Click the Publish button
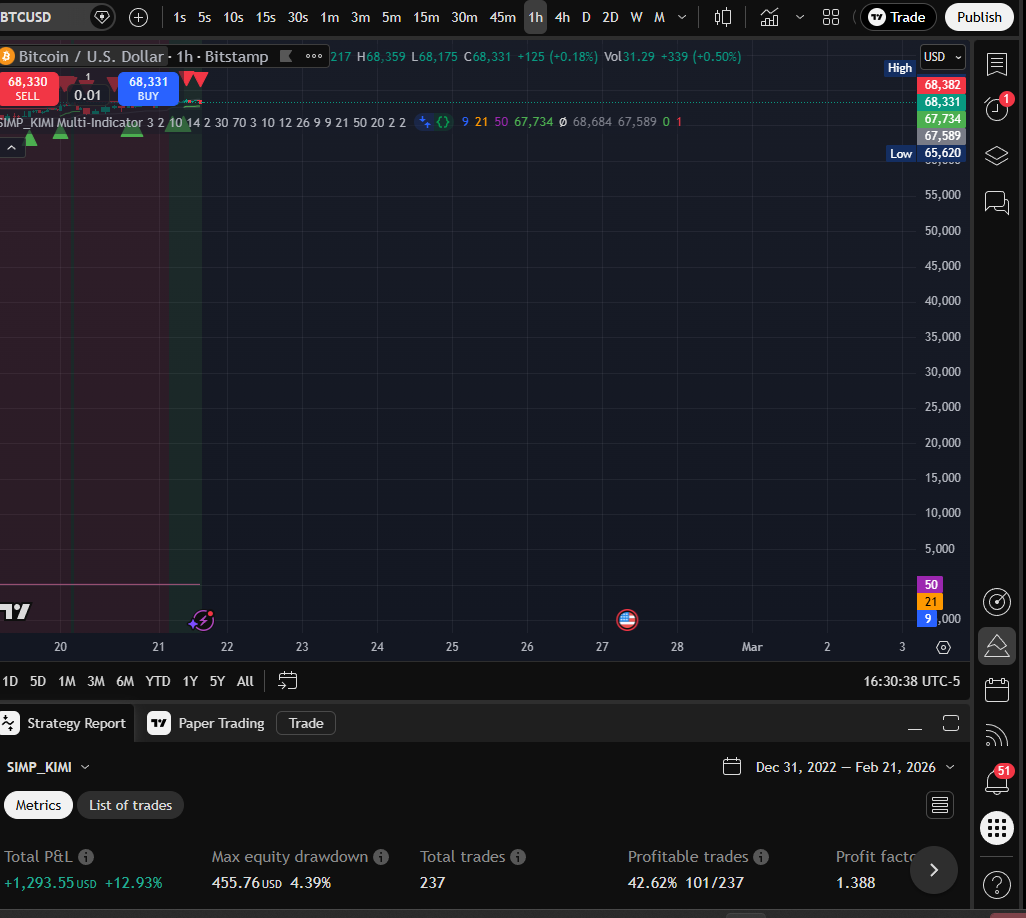This screenshot has height=918, width=1026. tap(979, 17)
